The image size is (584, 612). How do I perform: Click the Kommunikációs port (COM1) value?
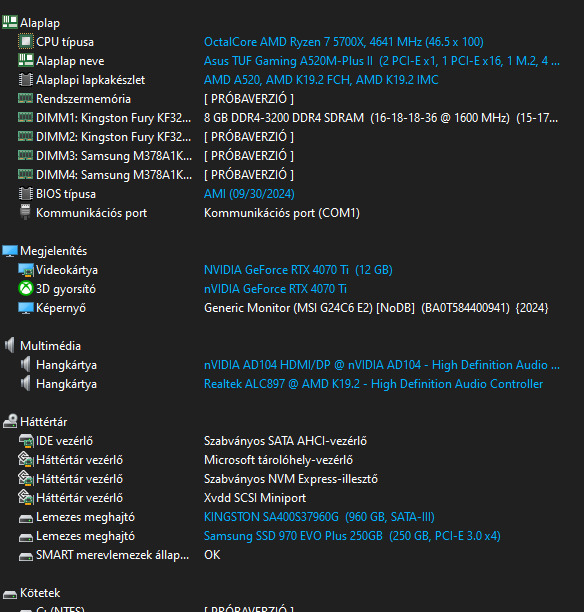pos(282,213)
